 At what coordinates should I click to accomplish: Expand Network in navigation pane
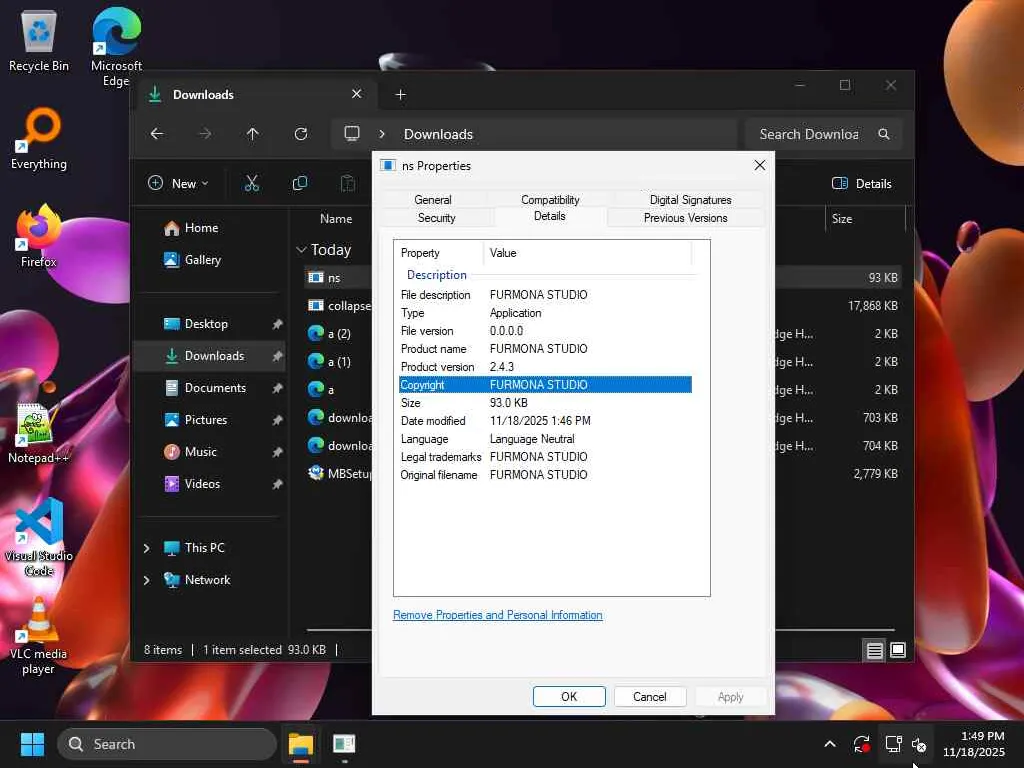tap(146, 580)
